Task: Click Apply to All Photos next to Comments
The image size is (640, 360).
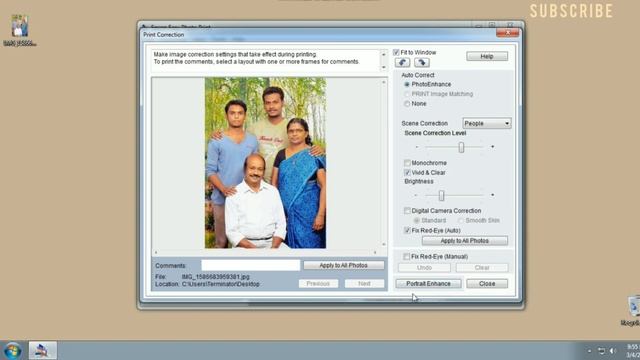Action: 343,265
